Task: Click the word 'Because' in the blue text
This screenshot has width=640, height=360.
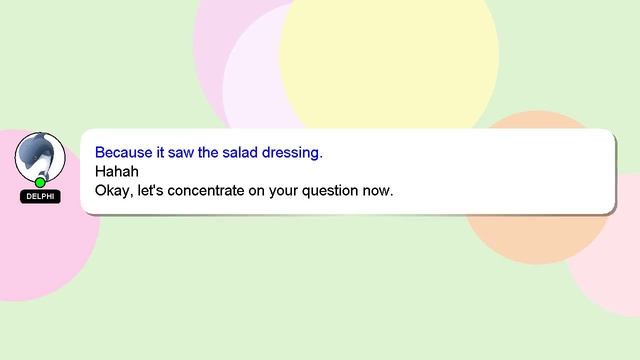Action: click(x=124, y=152)
